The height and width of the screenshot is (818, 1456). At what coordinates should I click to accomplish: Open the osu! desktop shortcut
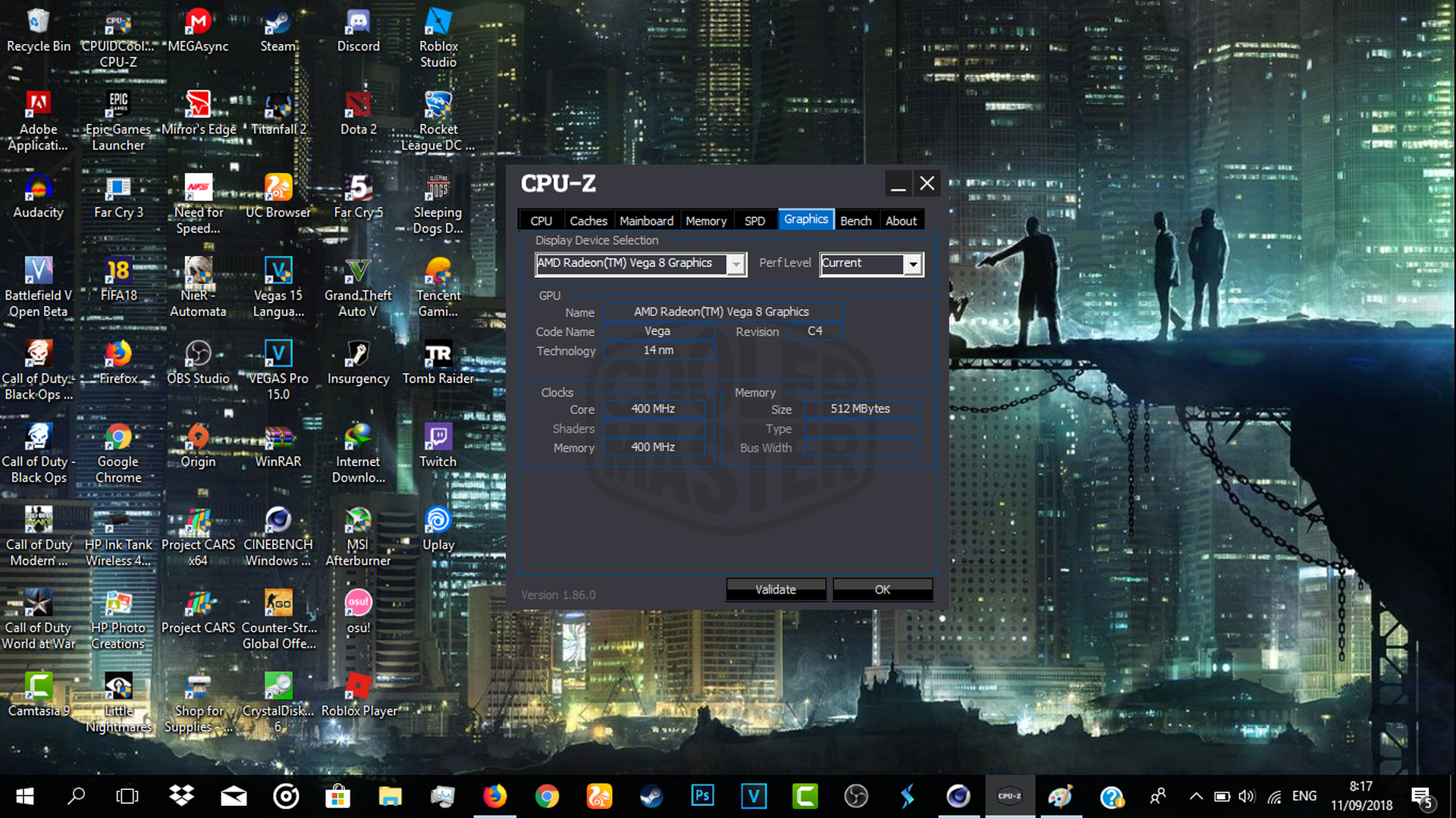[358, 612]
